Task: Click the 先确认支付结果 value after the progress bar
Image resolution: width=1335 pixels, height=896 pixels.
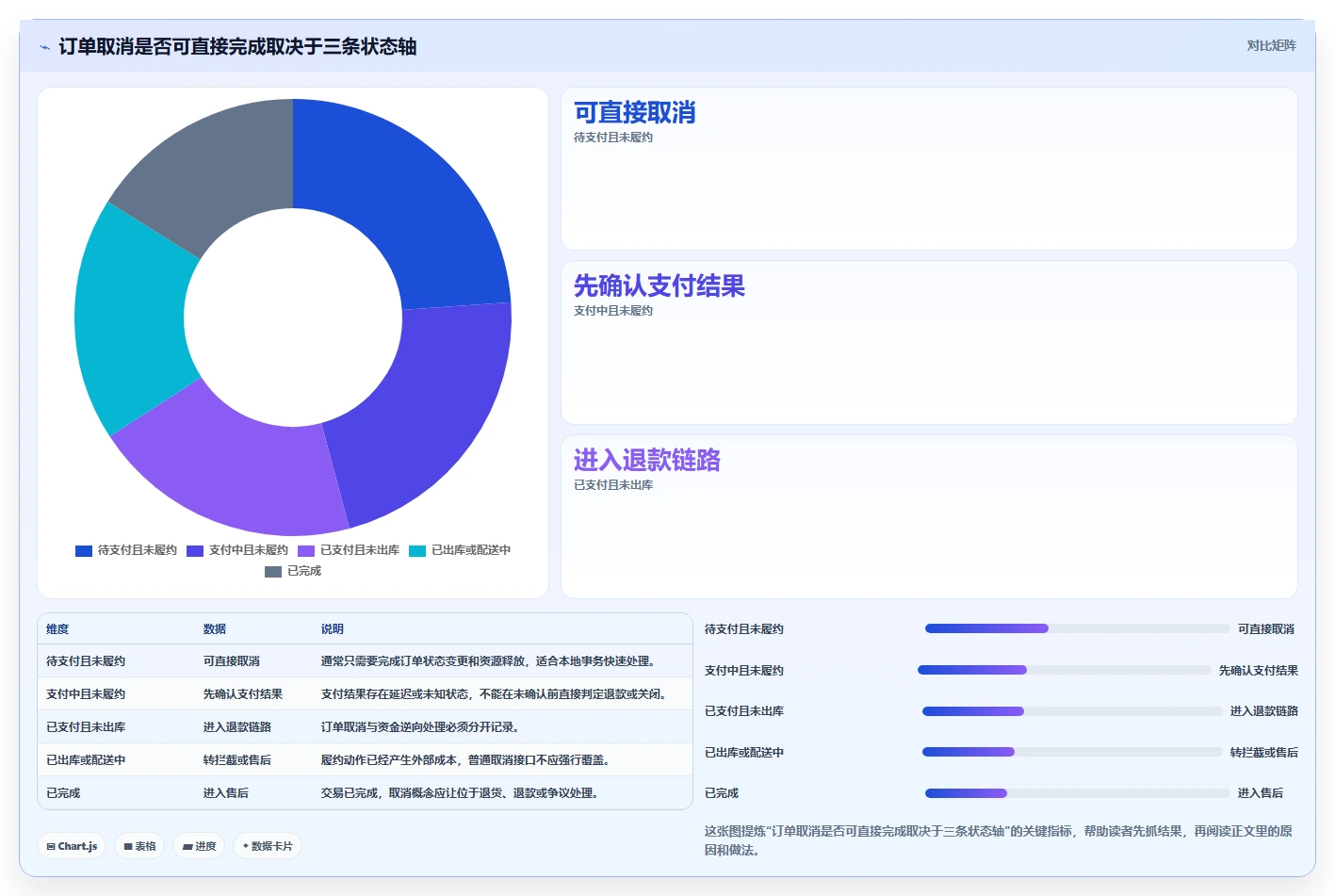Action: tap(1259, 671)
